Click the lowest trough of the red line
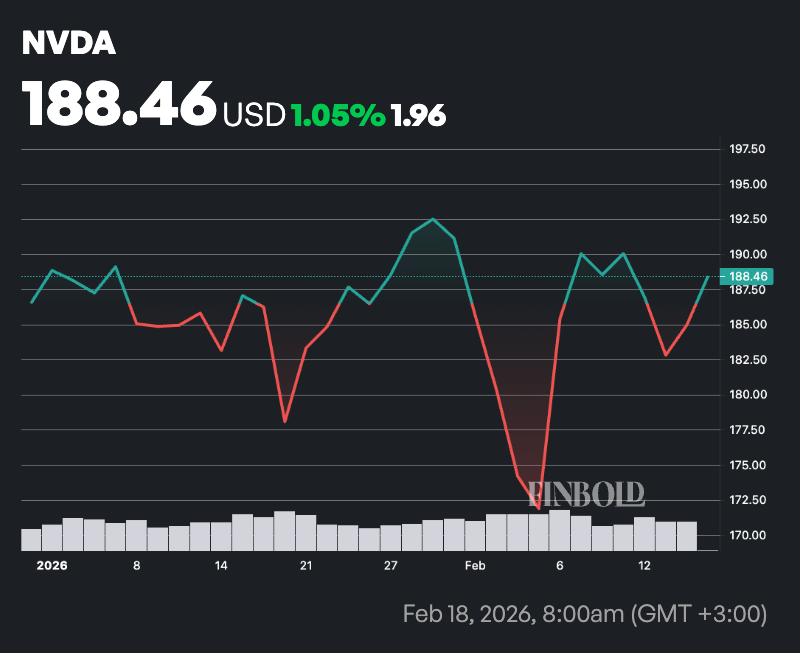Image resolution: width=800 pixels, height=653 pixels. tap(539, 508)
